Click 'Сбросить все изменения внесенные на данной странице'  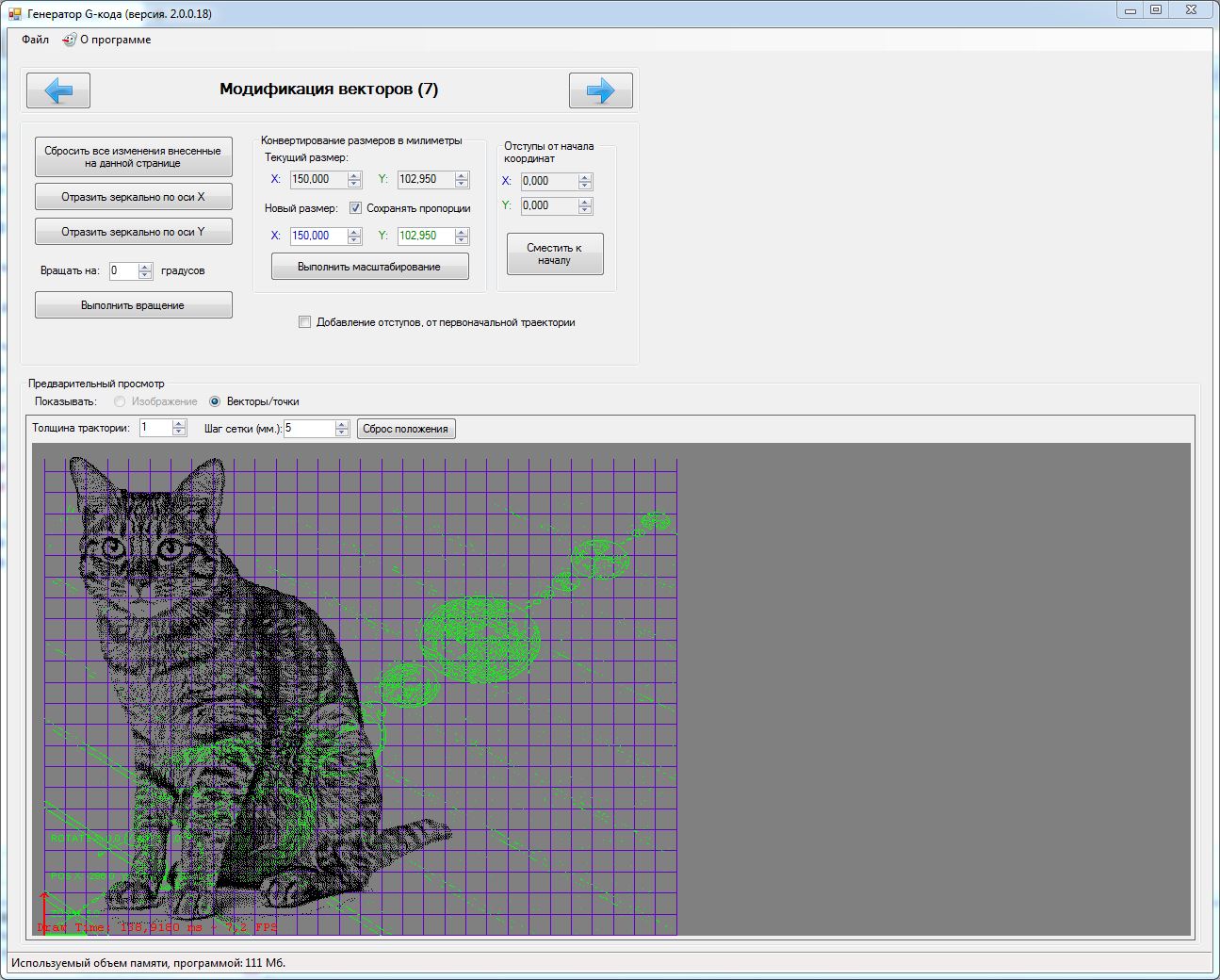coord(134,156)
